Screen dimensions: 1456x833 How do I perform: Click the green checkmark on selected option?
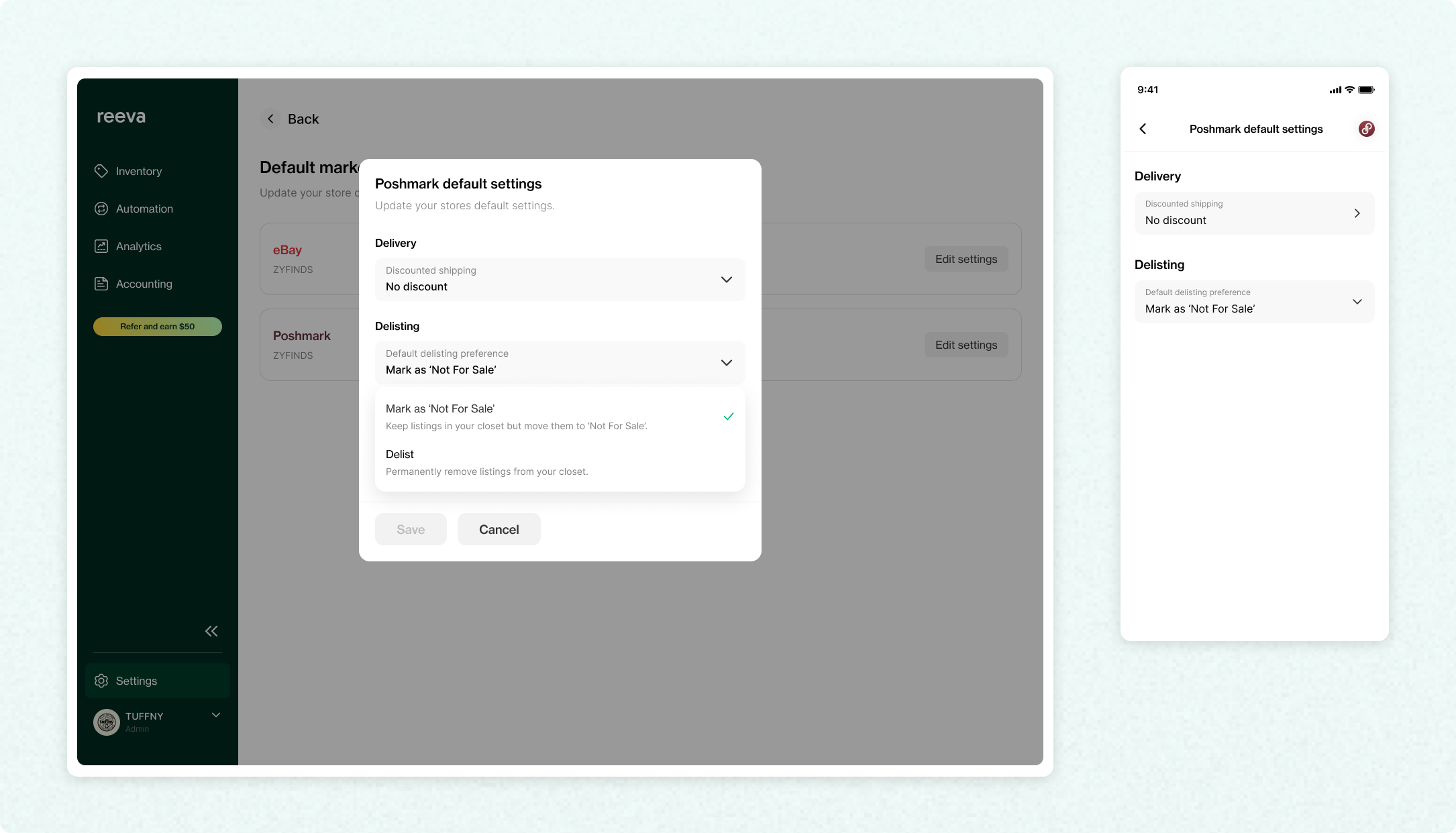tap(729, 416)
